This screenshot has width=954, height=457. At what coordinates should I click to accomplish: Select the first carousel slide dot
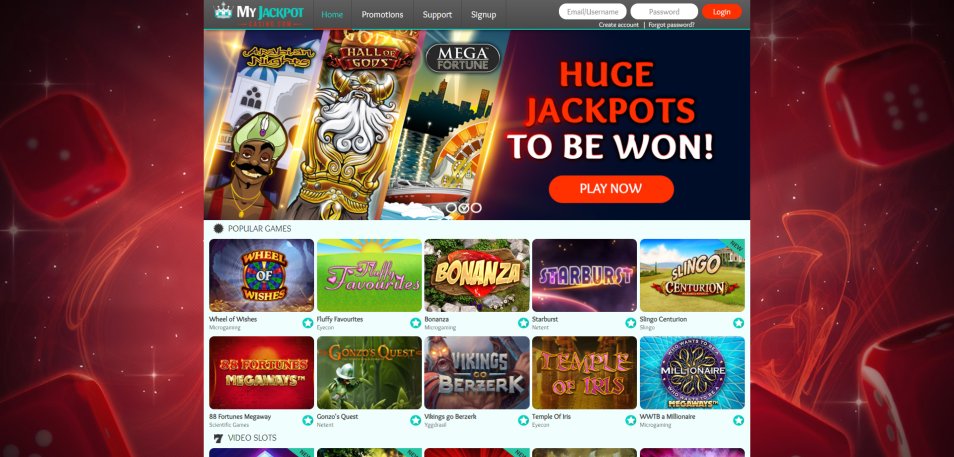451,208
